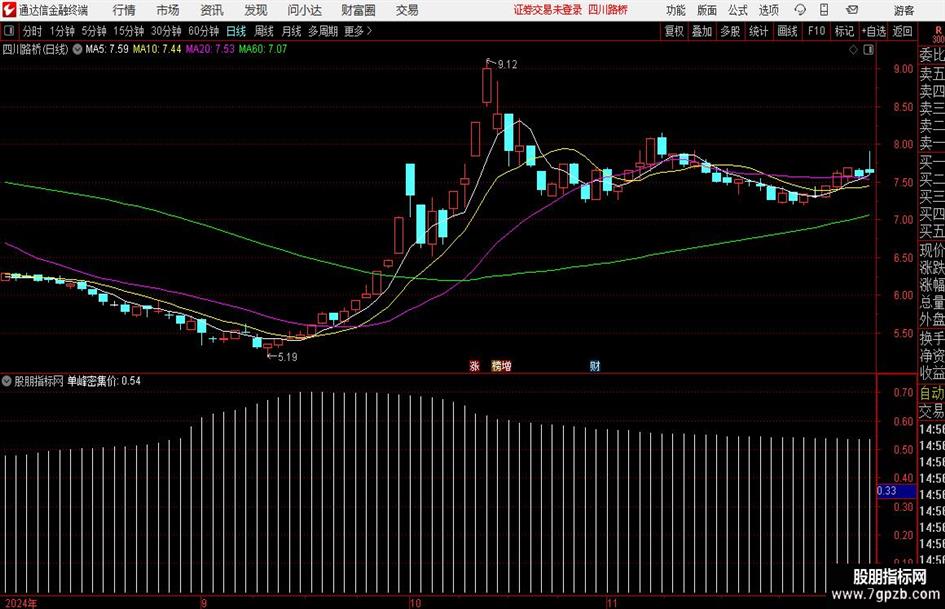Click the 单峰密集价: 0.54 indicator label
This screenshot has width=945, height=609.
coord(104,381)
